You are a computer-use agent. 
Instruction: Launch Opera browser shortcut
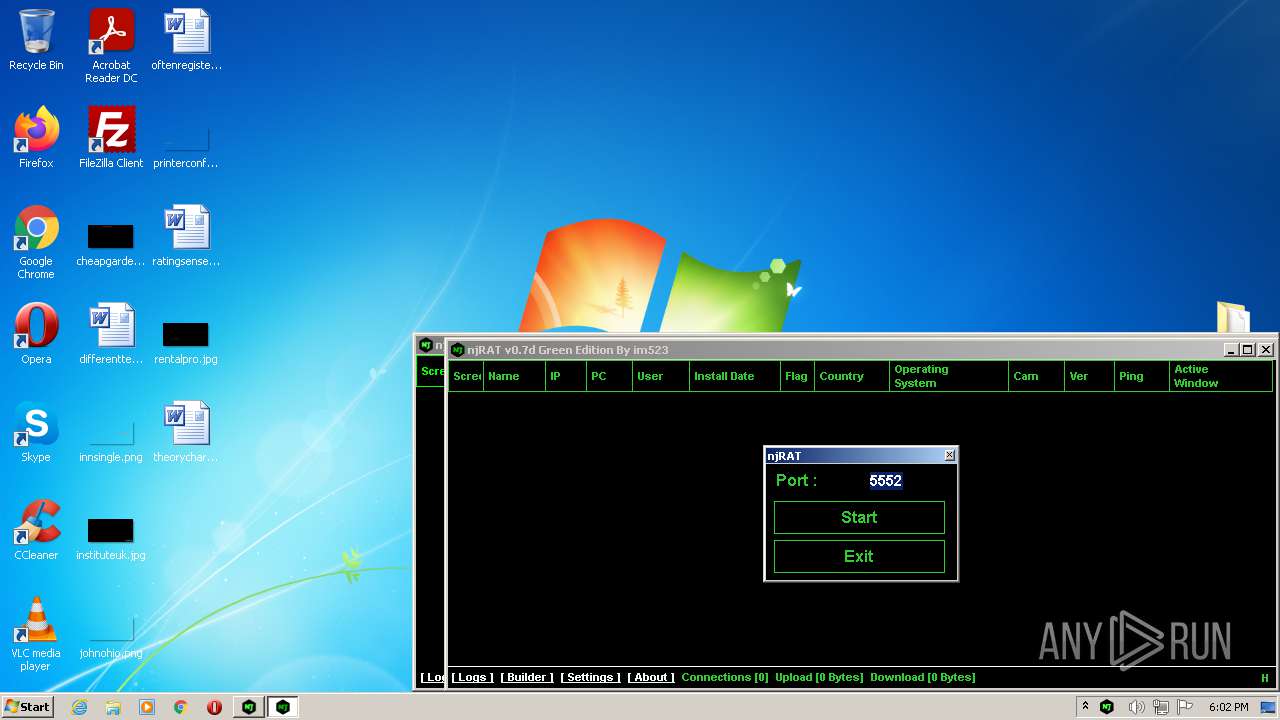[x=36, y=334]
